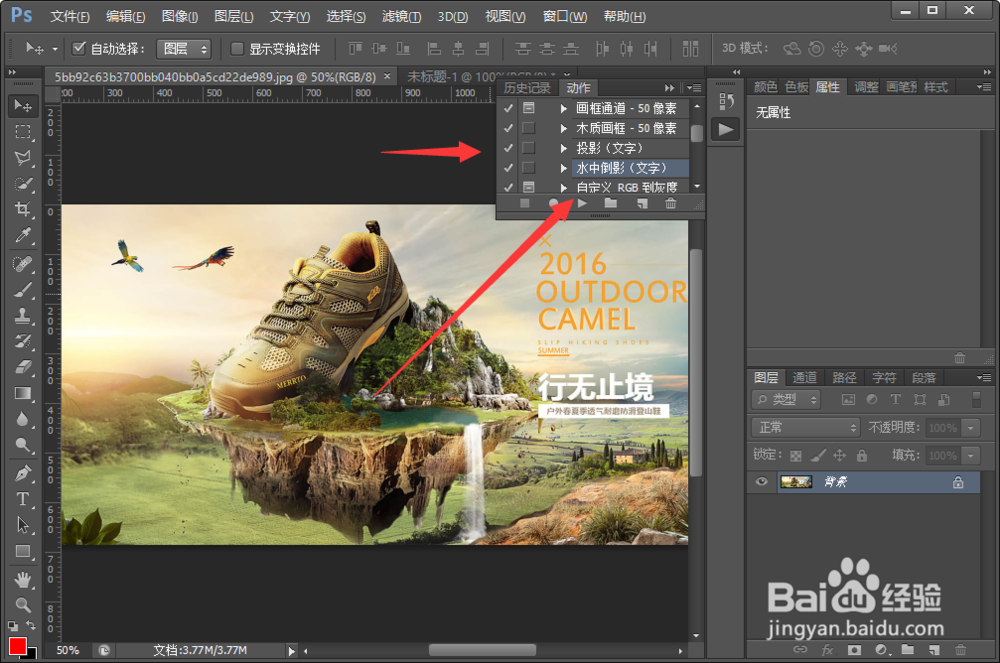1000x663 pixels.
Task: Select the Path Selection tool
Action: coord(23,525)
